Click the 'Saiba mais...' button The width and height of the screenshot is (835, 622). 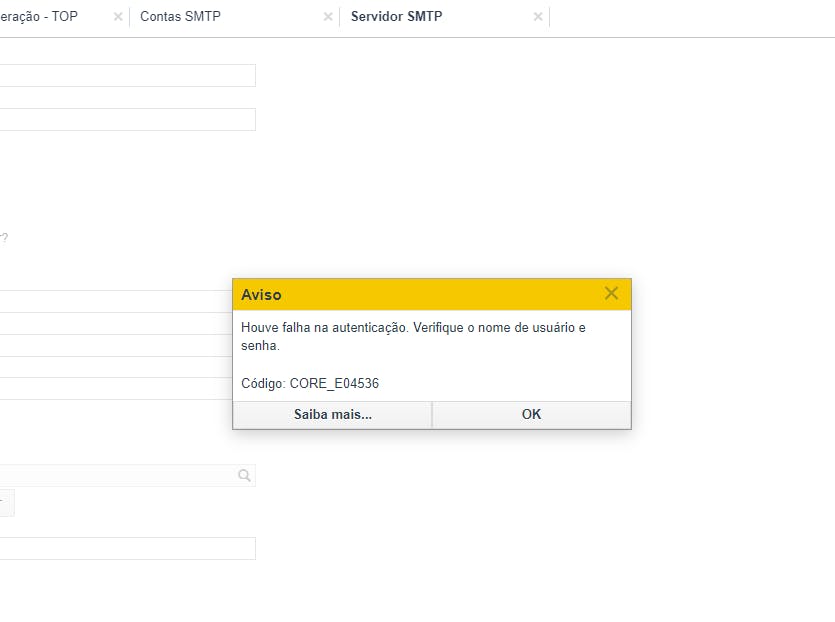click(x=332, y=414)
